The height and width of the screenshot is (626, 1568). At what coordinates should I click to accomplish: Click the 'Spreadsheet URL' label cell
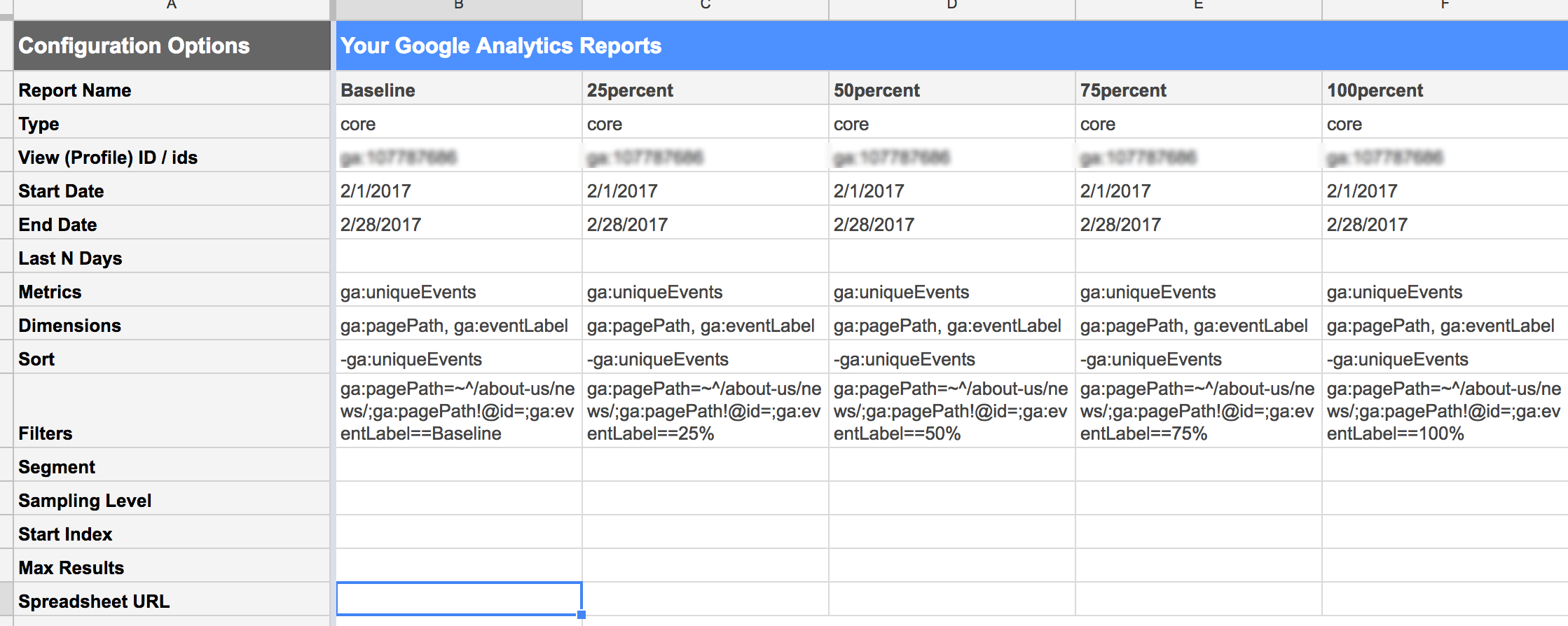[x=171, y=601]
